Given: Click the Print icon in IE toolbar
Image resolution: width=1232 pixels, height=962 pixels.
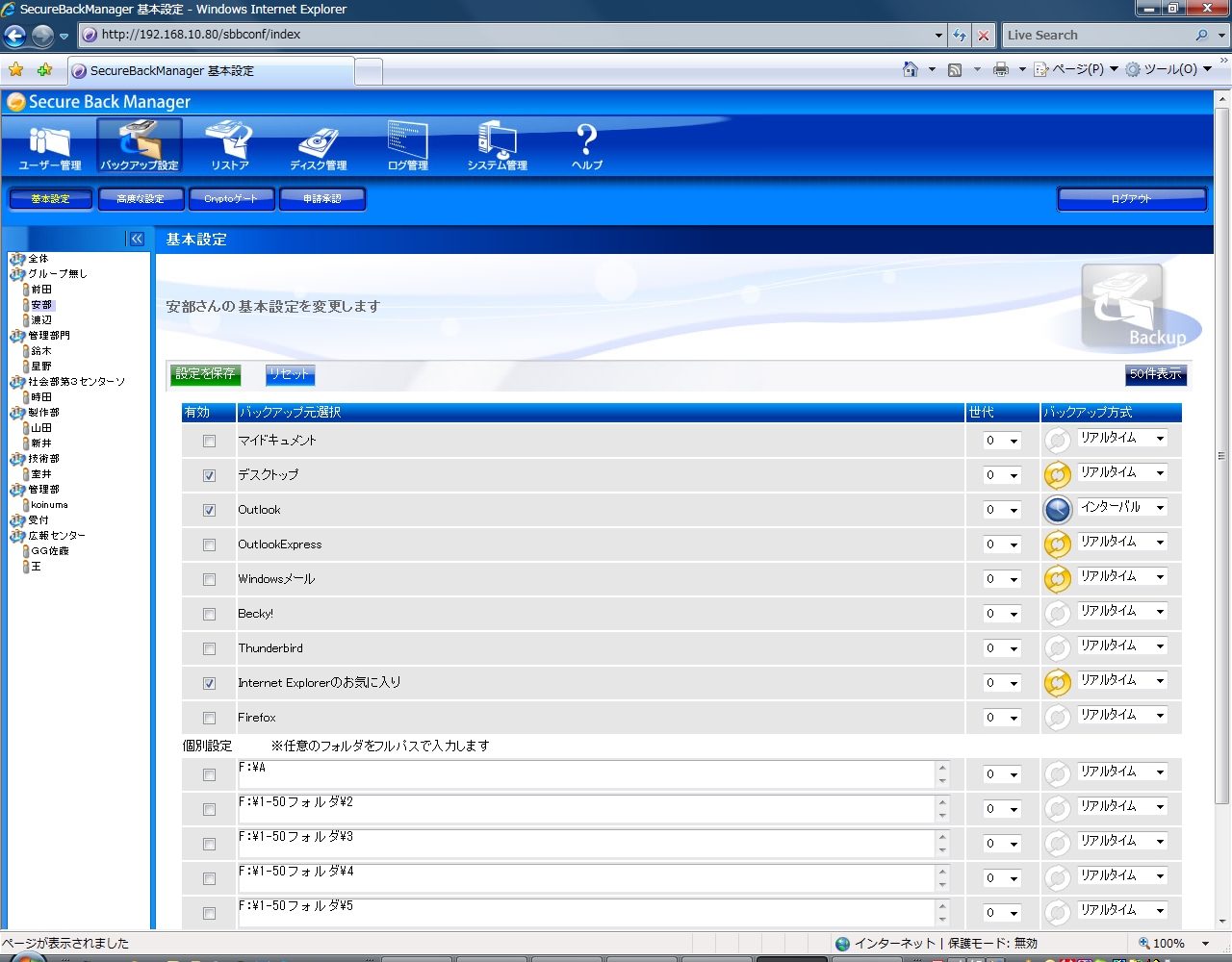Looking at the screenshot, I should coord(1001,69).
